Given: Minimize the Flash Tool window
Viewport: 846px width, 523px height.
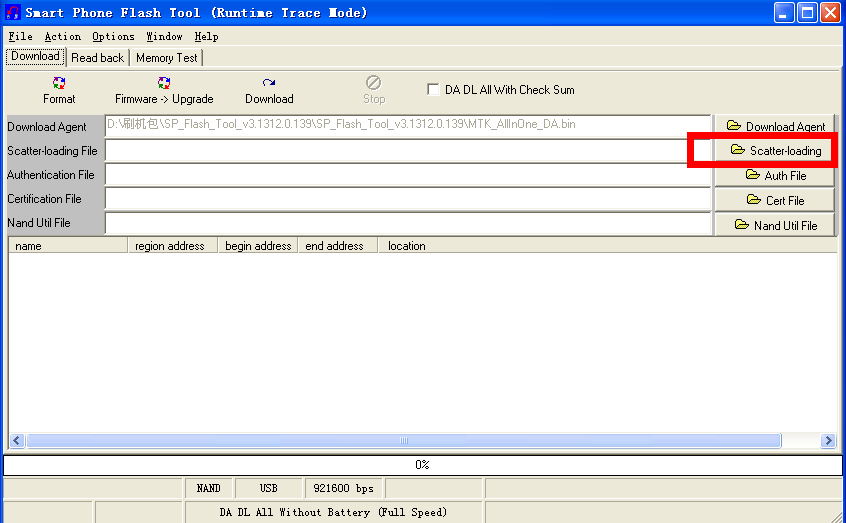Looking at the screenshot, I should [783, 12].
